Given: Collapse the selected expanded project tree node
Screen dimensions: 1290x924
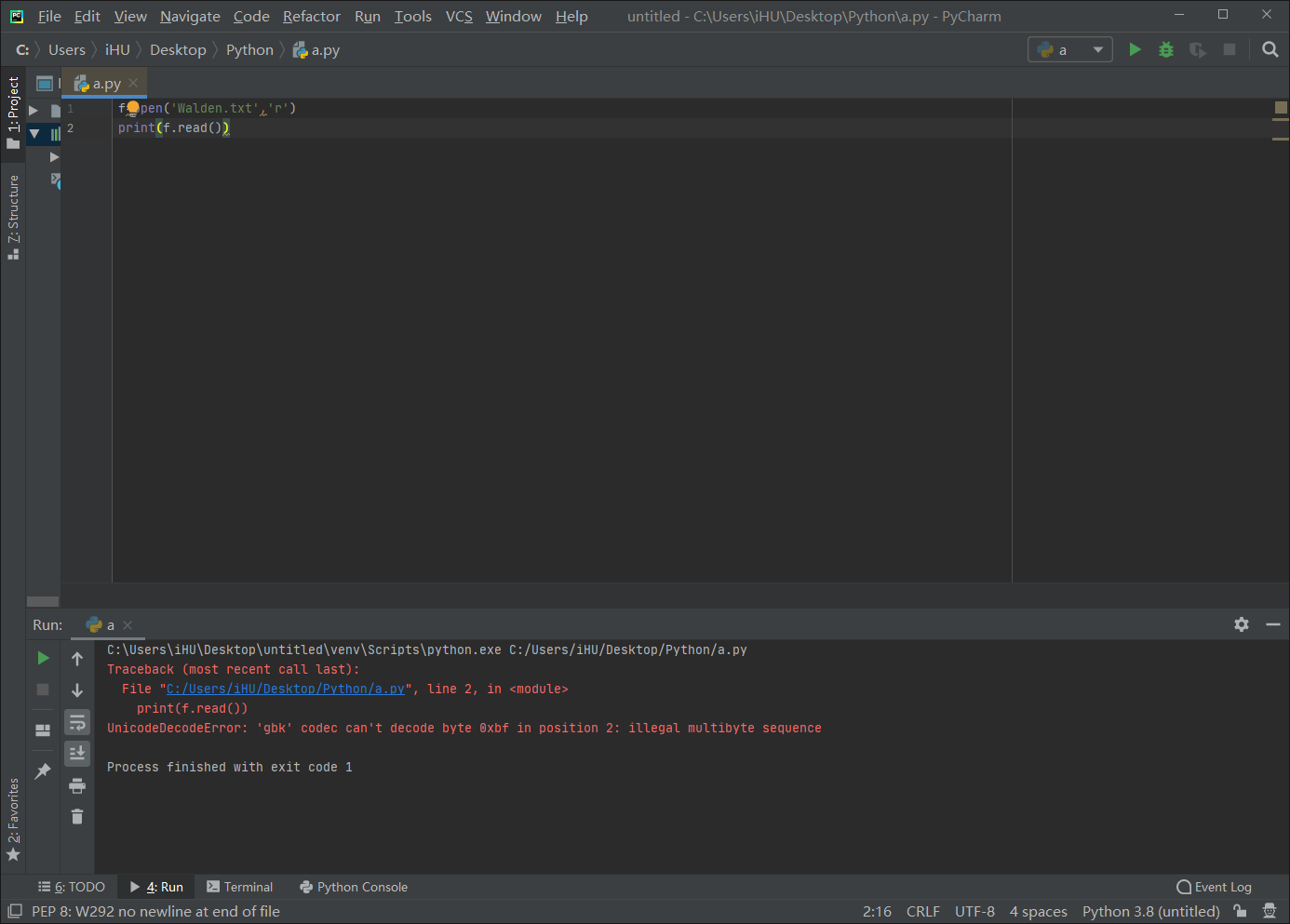Looking at the screenshot, I should click(x=34, y=134).
